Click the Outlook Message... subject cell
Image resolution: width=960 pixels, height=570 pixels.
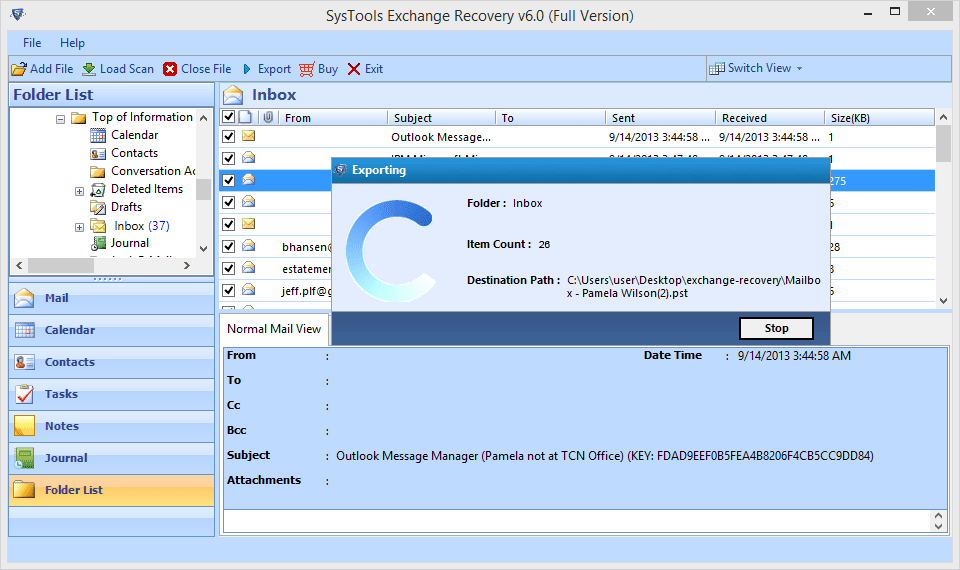tap(441, 137)
